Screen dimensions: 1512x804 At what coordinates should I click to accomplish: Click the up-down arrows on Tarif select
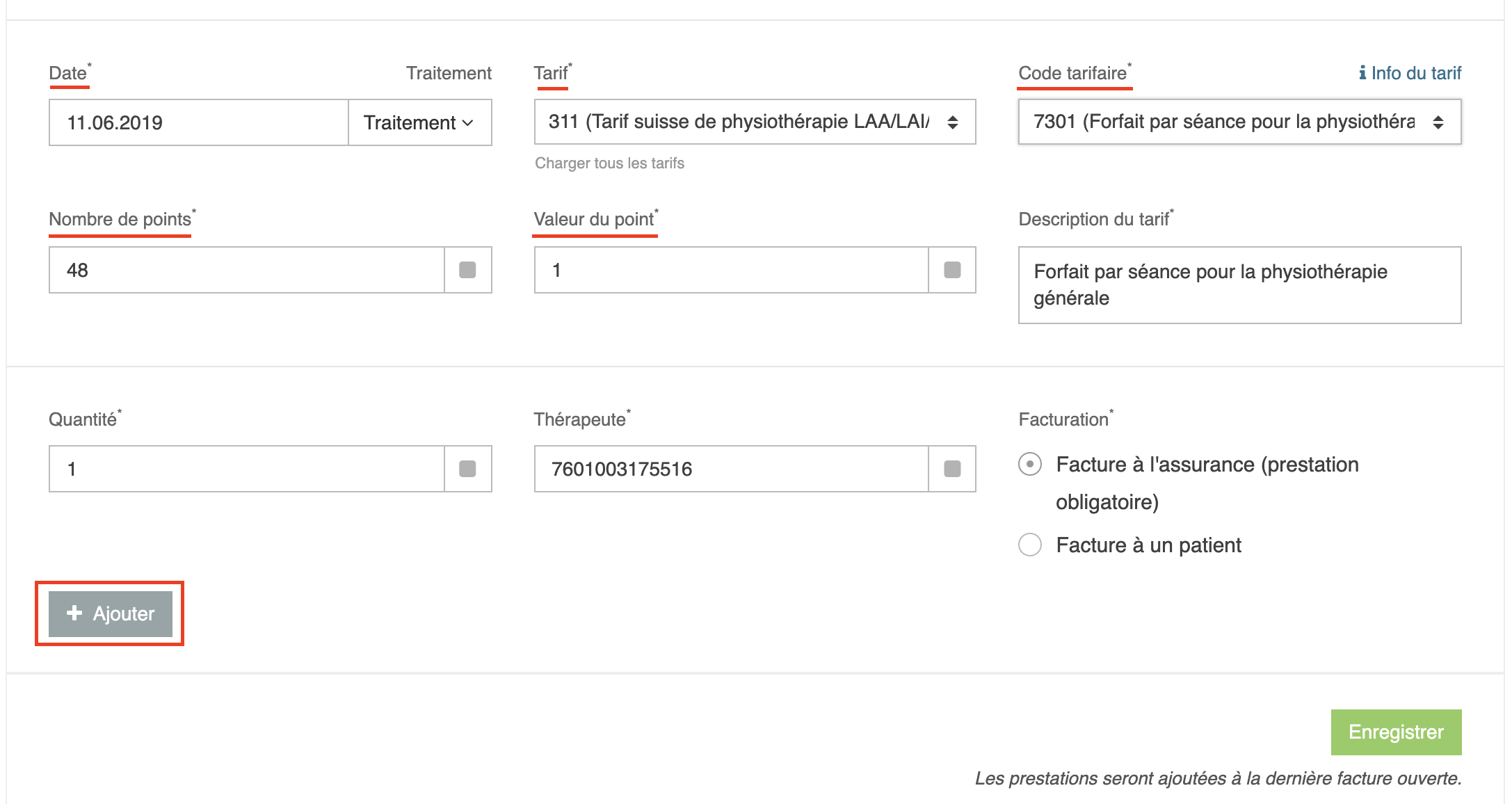click(953, 122)
